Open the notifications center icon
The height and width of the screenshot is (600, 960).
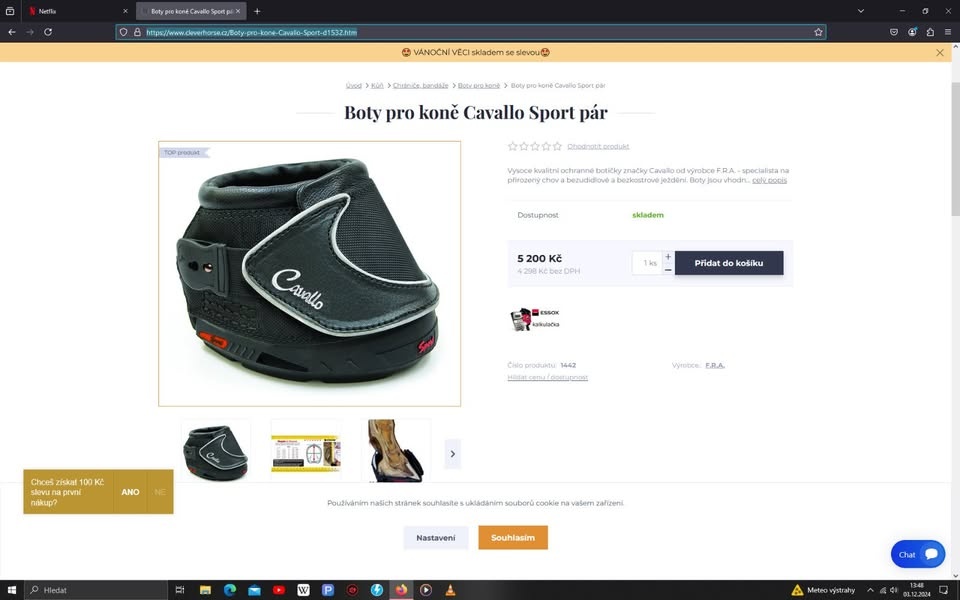943,590
